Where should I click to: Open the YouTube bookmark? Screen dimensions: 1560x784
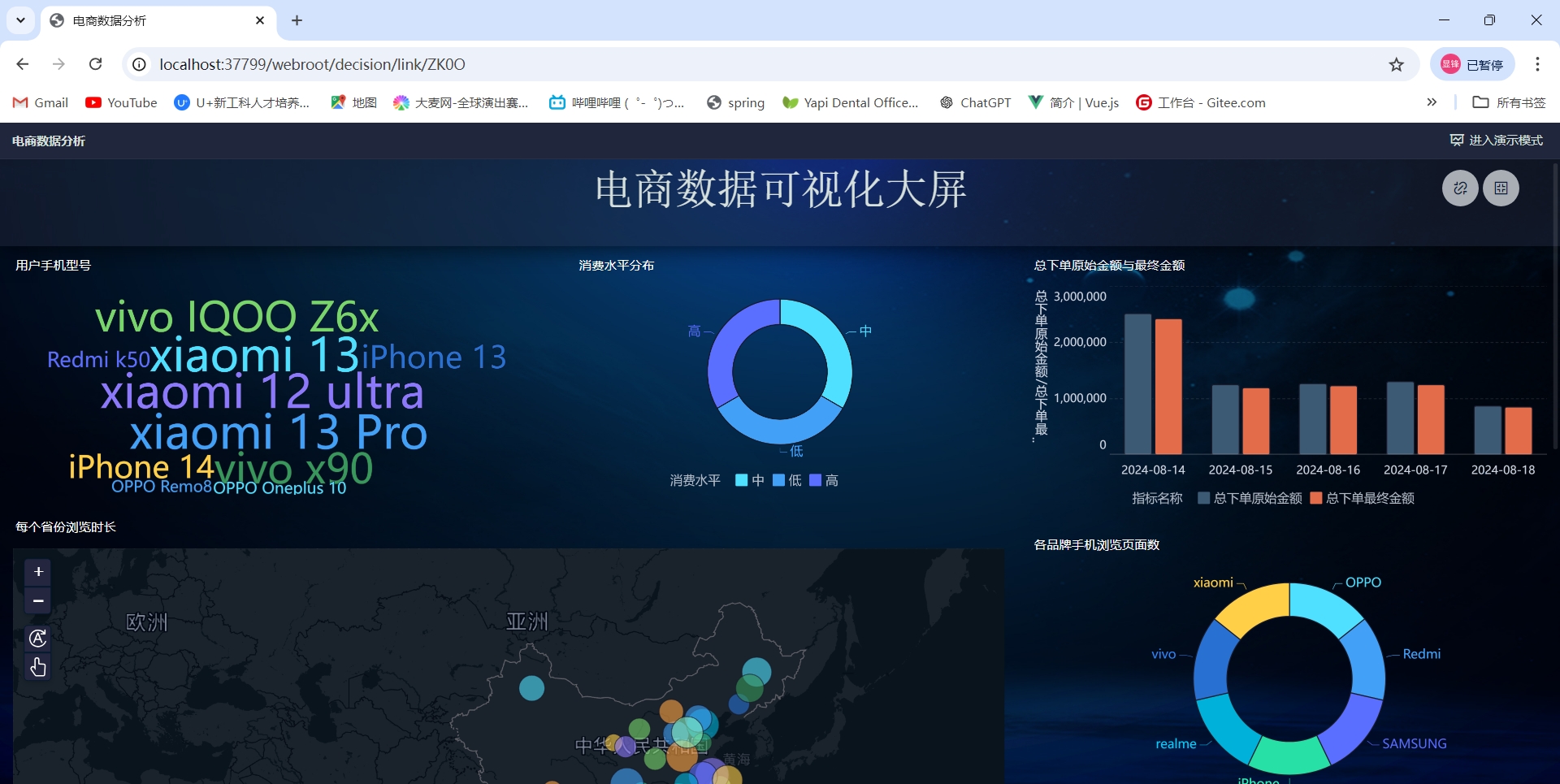[122, 102]
